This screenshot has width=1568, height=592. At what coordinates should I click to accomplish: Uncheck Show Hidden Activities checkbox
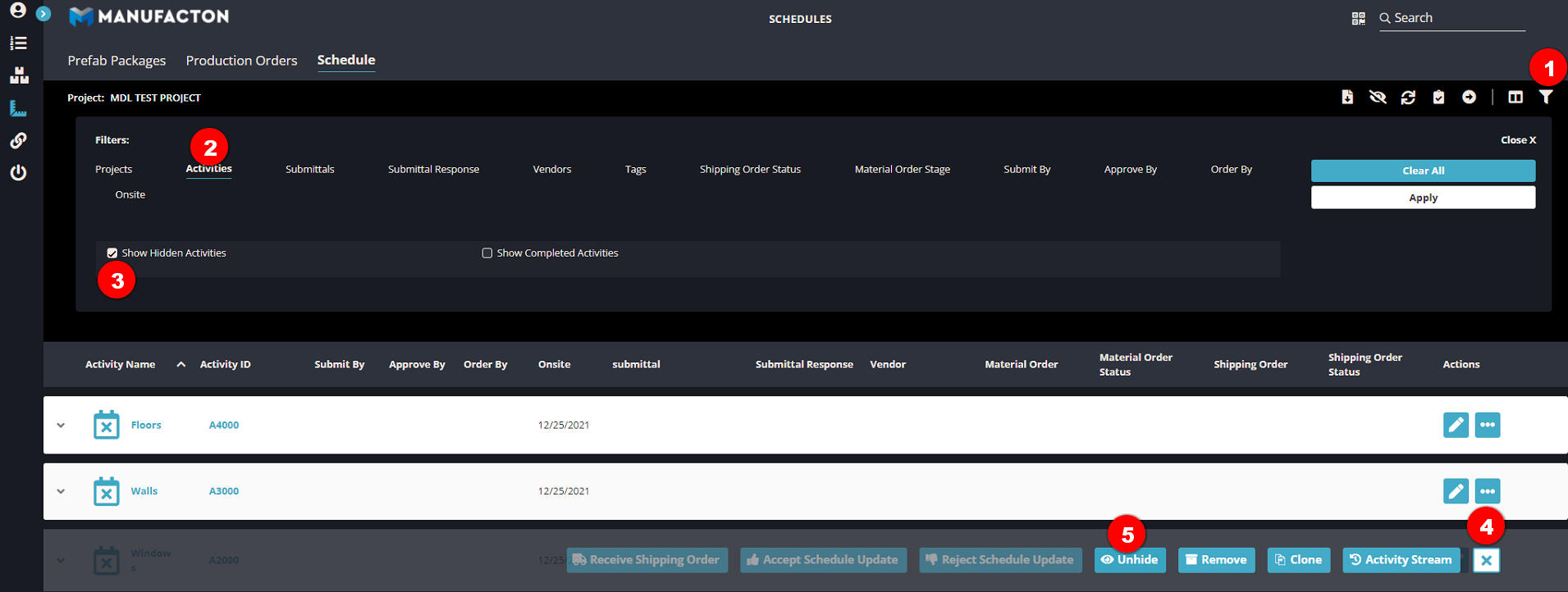point(112,253)
